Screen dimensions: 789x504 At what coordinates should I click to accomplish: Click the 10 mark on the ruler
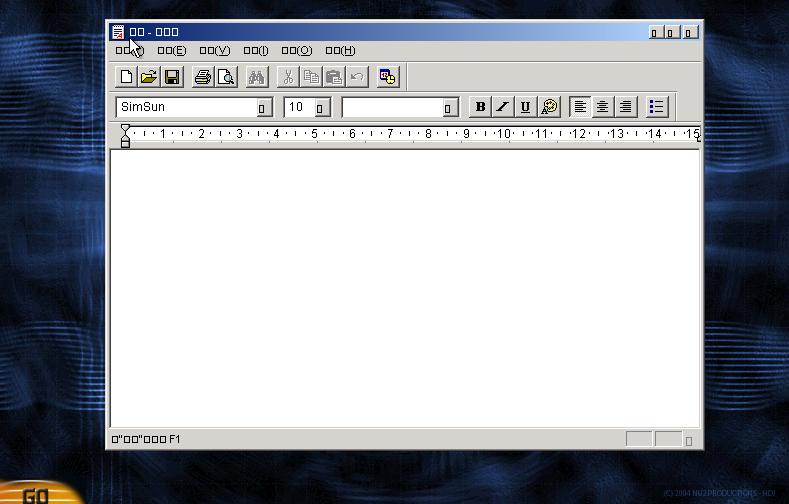pos(503,134)
